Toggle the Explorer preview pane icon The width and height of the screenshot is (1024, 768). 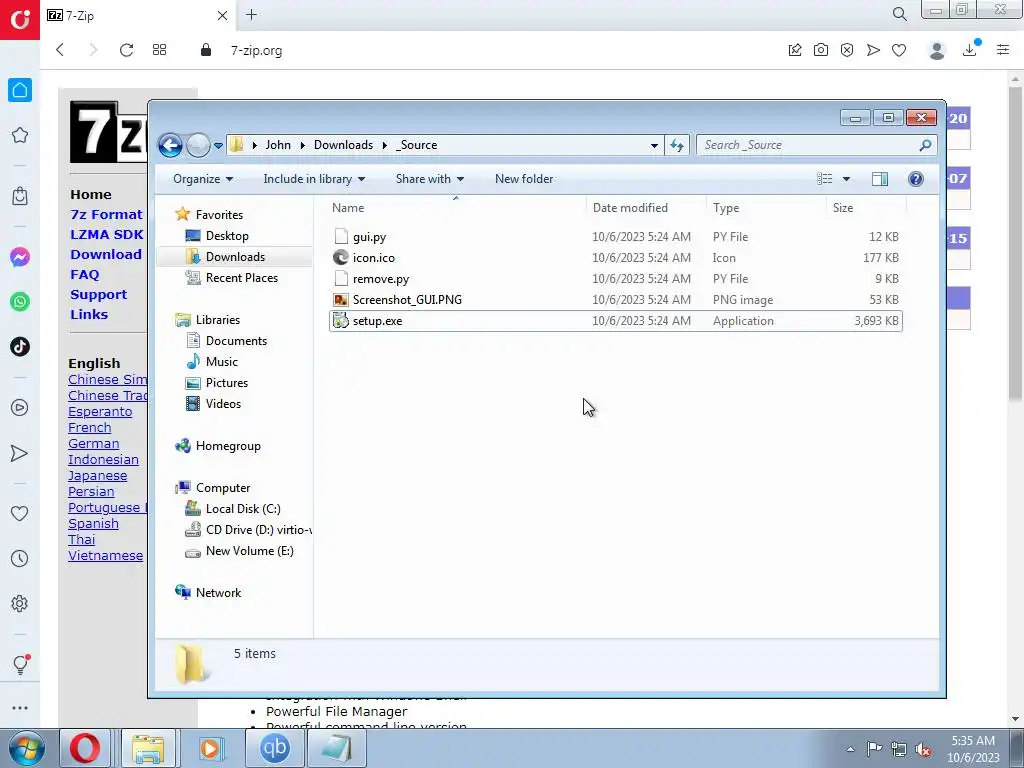880,179
